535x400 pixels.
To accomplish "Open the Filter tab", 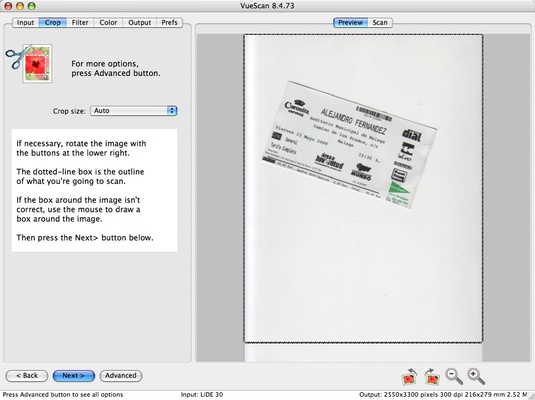I will 80,23.
